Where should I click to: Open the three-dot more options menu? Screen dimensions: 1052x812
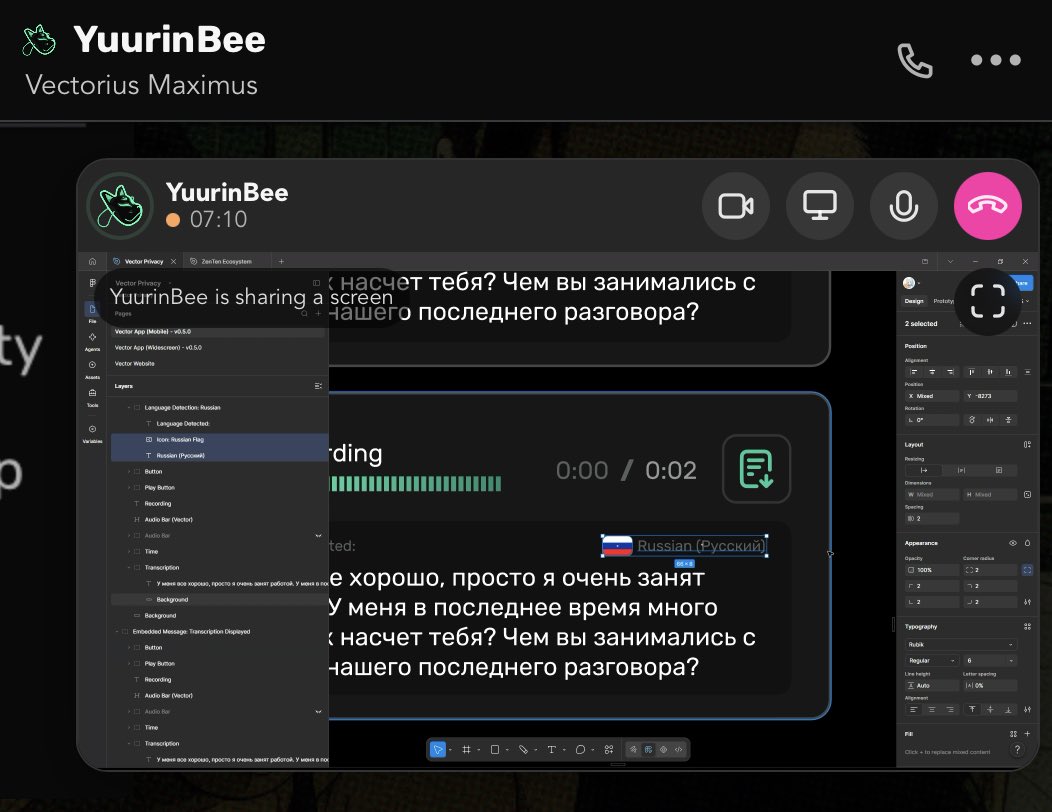996,60
